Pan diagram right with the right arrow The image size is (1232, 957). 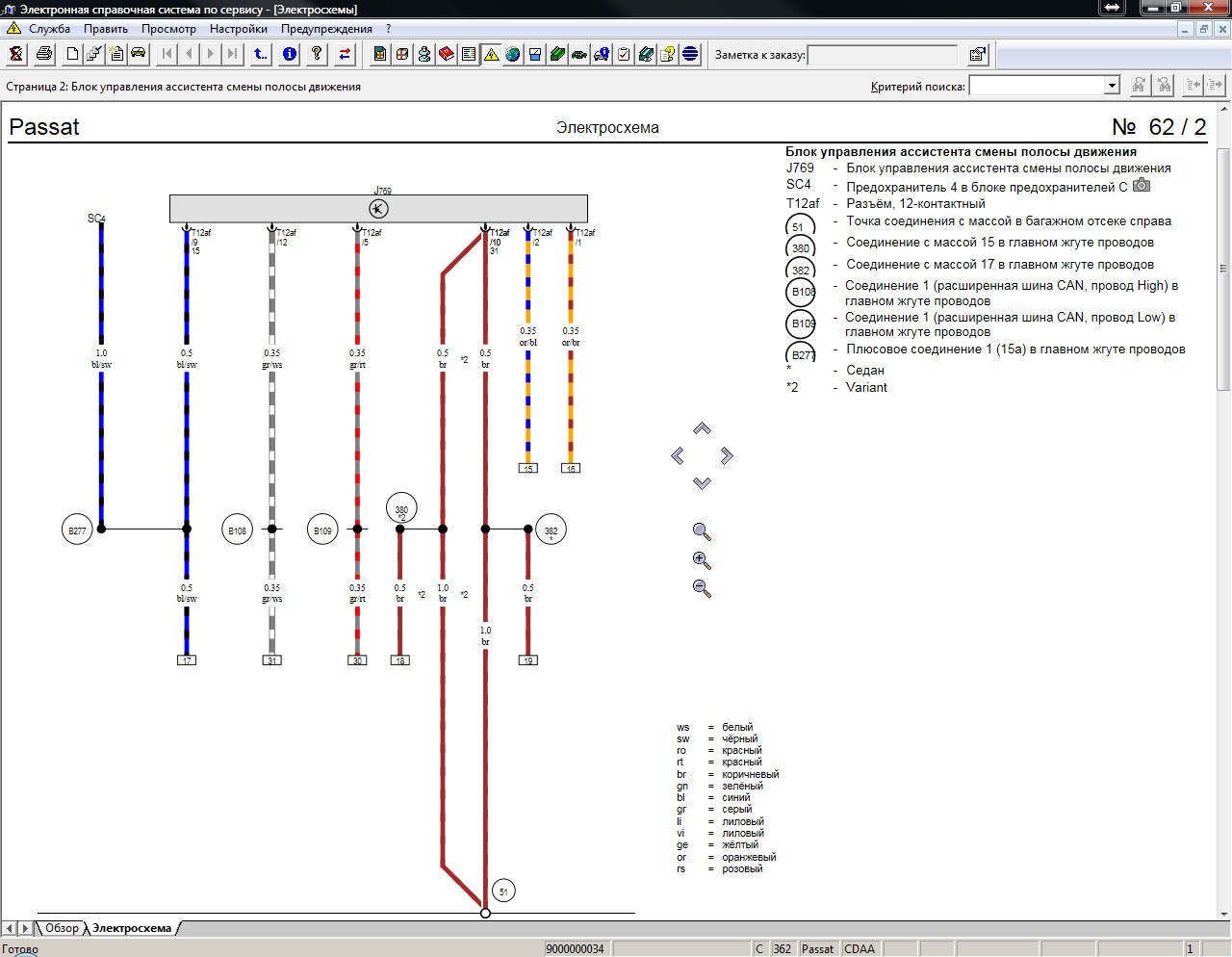point(727,455)
